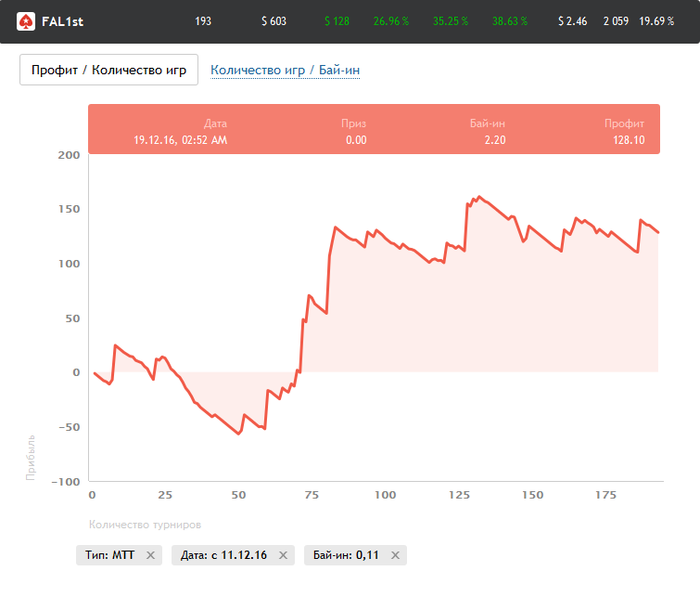Click the chart's highest peak above 150 profit
This screenshot has width=700, height=597.
pos(479,197)
